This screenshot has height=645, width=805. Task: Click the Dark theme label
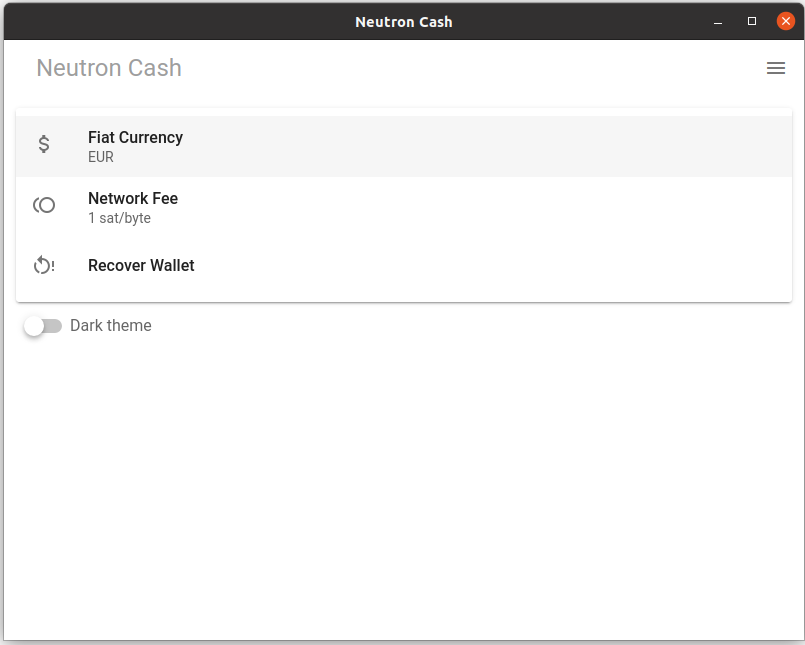(x=111, y=326)
